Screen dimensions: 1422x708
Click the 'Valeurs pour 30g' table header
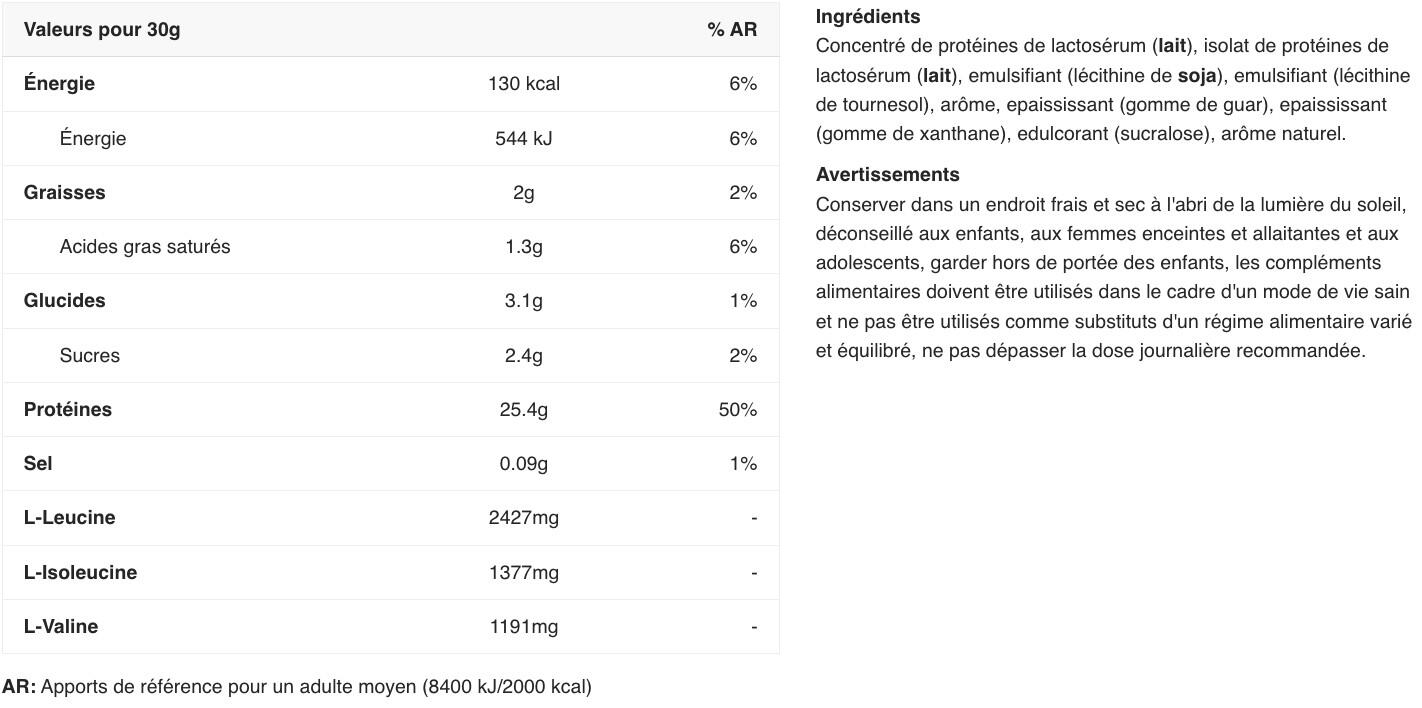point(102,30)
